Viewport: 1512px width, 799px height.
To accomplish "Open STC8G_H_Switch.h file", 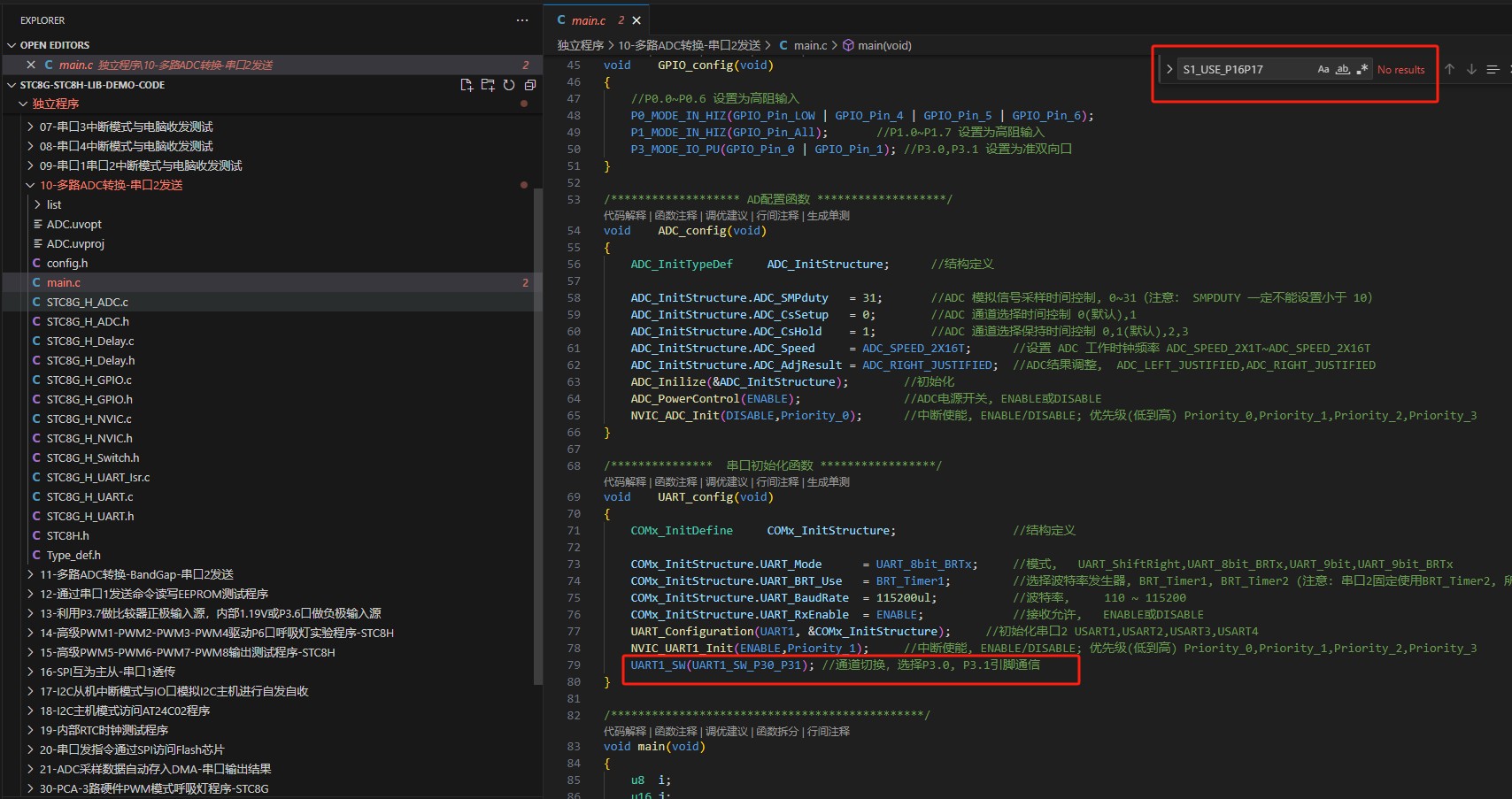I will pos(93,457).
